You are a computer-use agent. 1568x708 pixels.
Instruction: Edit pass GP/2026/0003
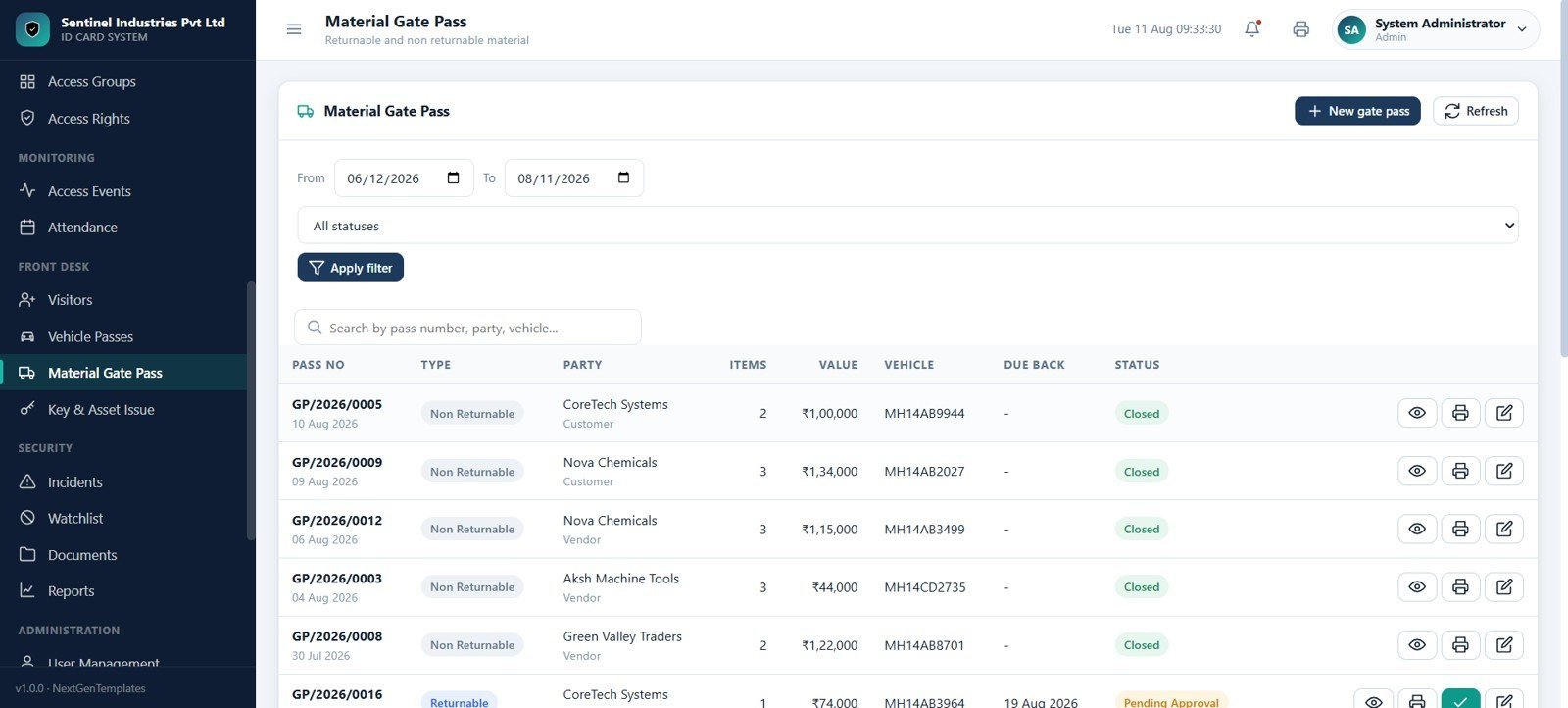pos(1504,586)
